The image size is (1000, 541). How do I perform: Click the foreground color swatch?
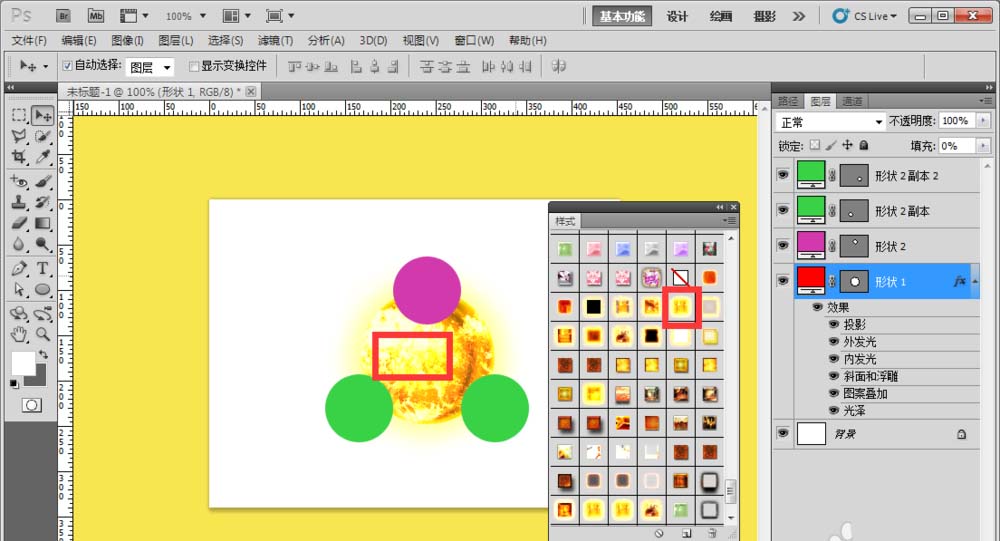click(23, 363)
